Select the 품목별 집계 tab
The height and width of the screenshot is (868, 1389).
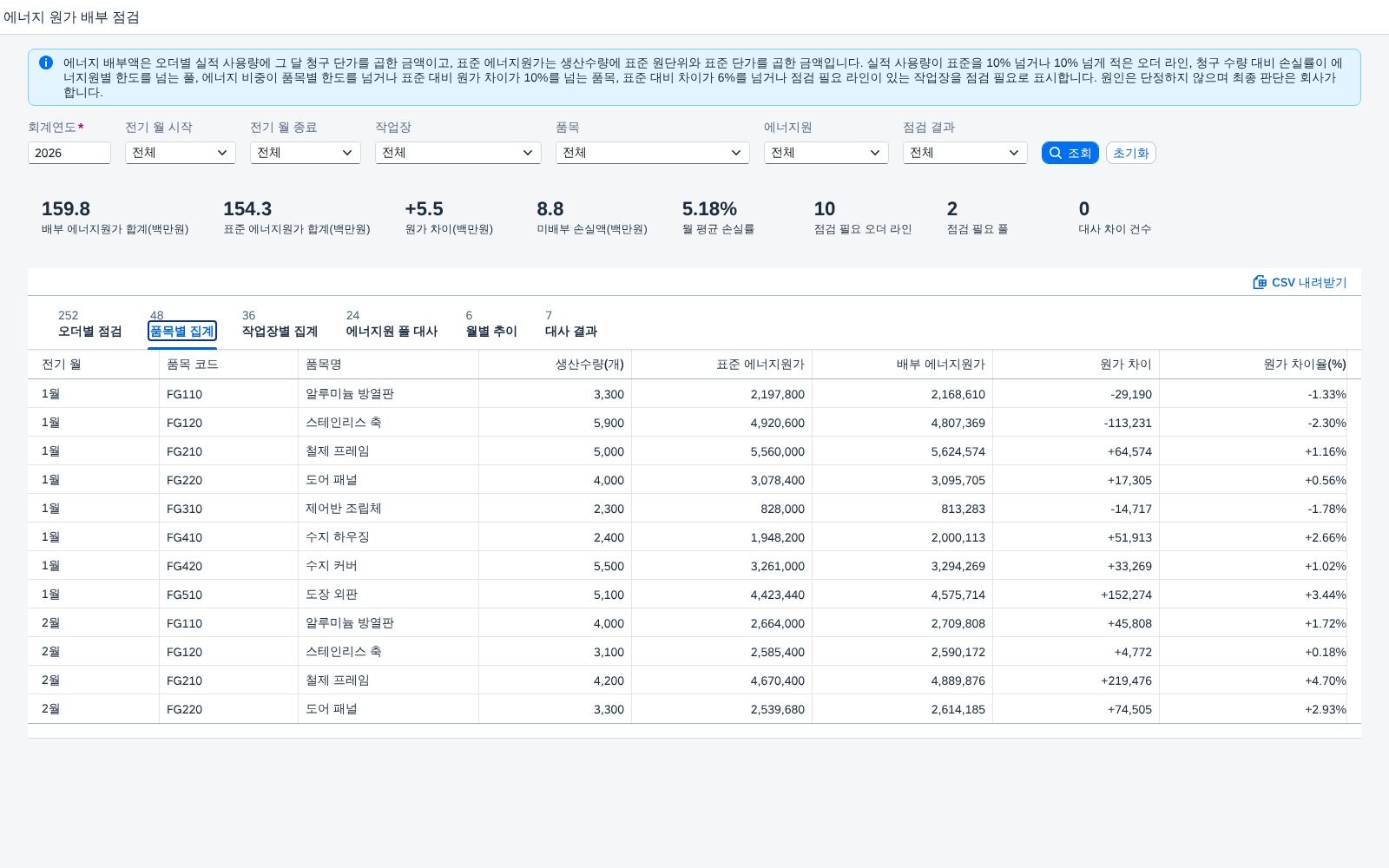(182, 331)
